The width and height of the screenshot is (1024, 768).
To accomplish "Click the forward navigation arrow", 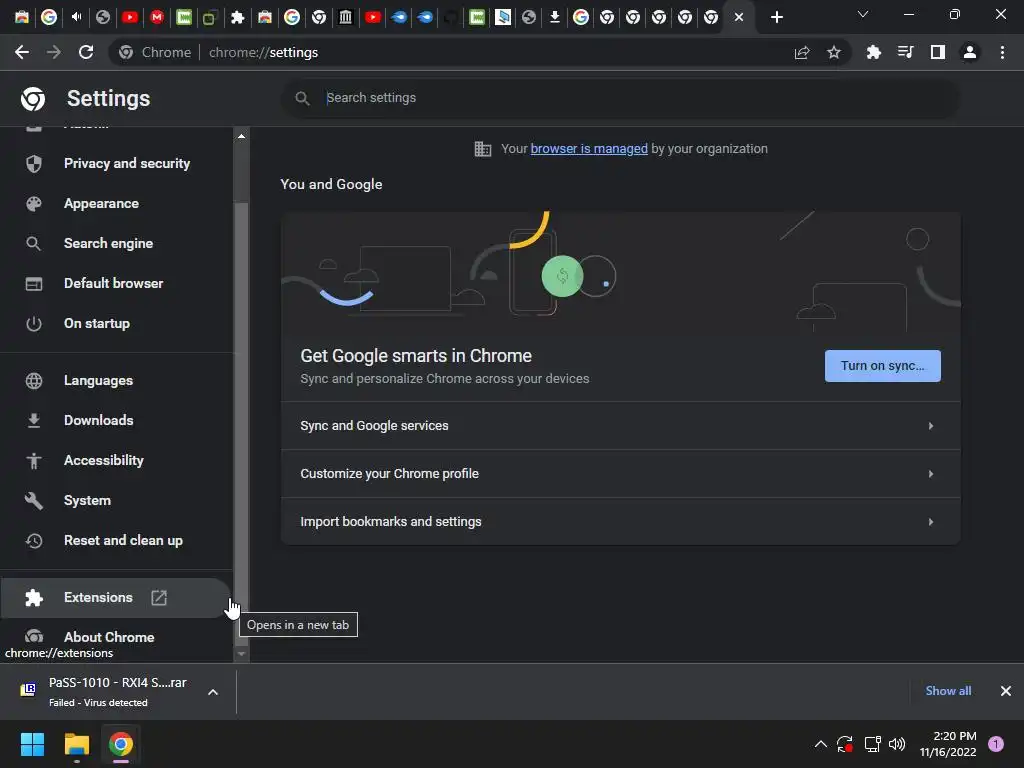I will point(54,52).
